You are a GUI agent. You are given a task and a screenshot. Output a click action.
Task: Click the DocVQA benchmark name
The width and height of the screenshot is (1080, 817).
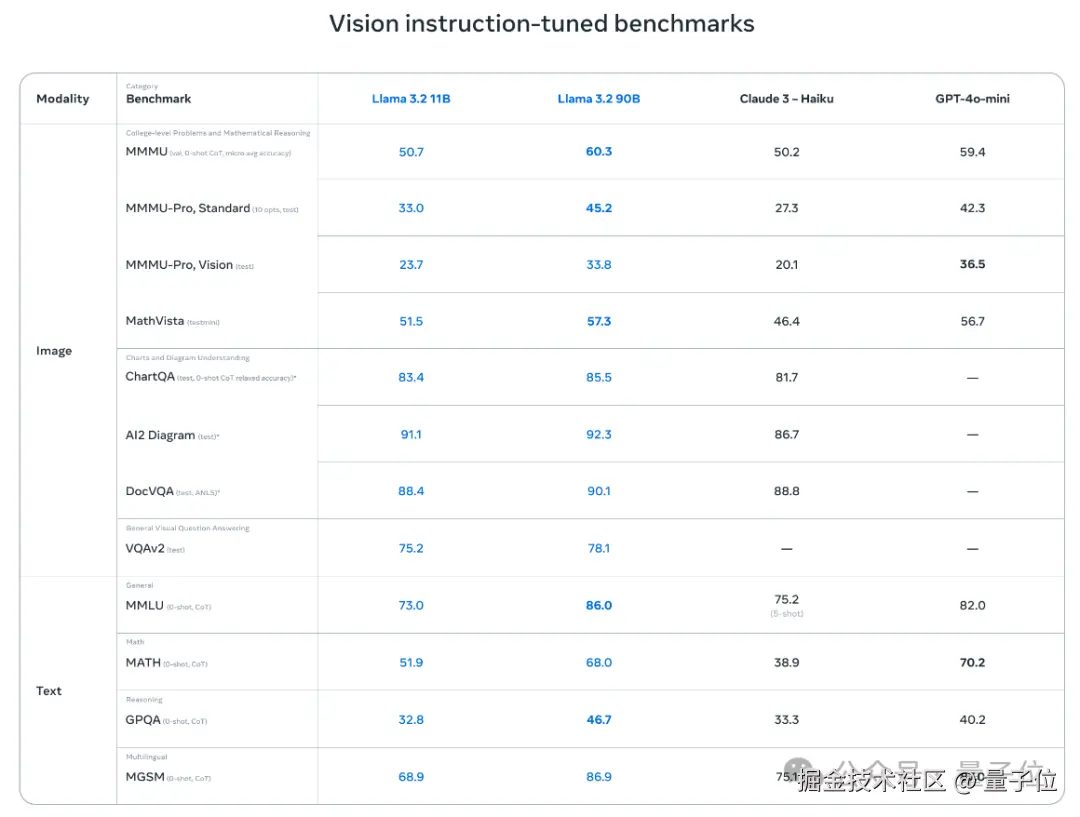149,491
